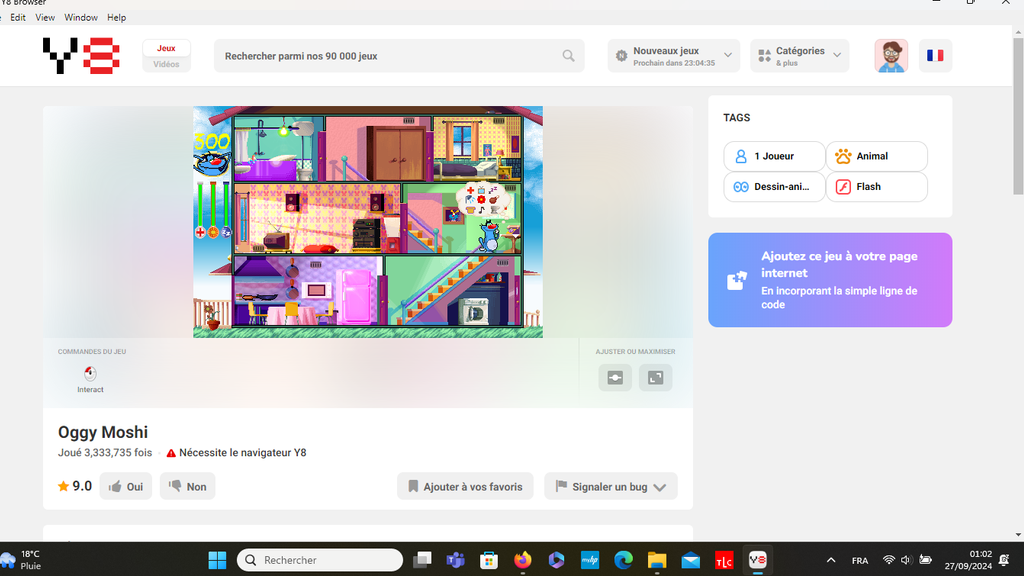
Task: Open Firefox from the taskbar
Action: (523, 560)
